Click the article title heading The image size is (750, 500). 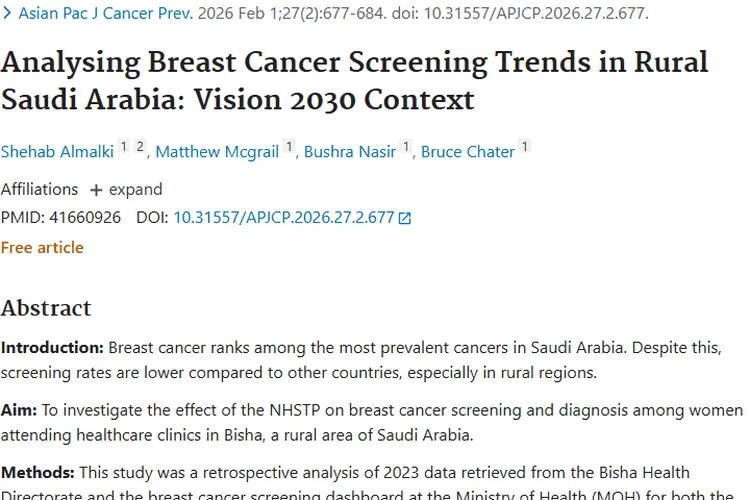click(x=354, y=80)
